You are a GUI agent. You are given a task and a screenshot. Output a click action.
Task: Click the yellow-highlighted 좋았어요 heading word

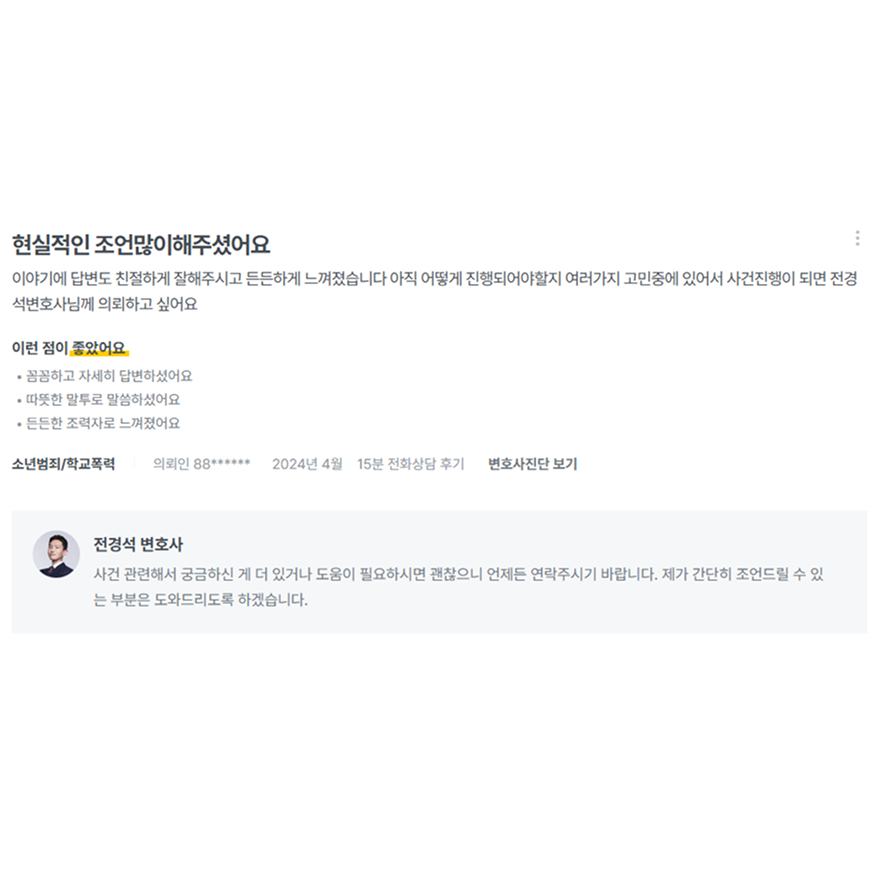99,349
